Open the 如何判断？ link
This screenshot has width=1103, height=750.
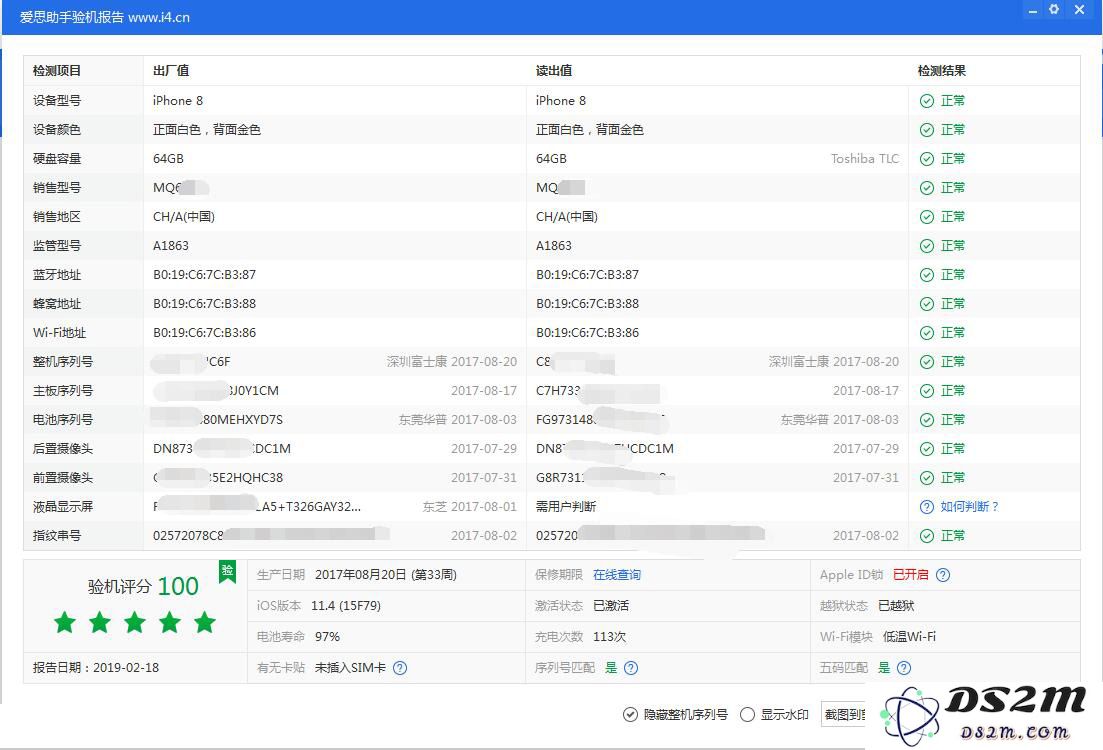click(x=969, y=507)
